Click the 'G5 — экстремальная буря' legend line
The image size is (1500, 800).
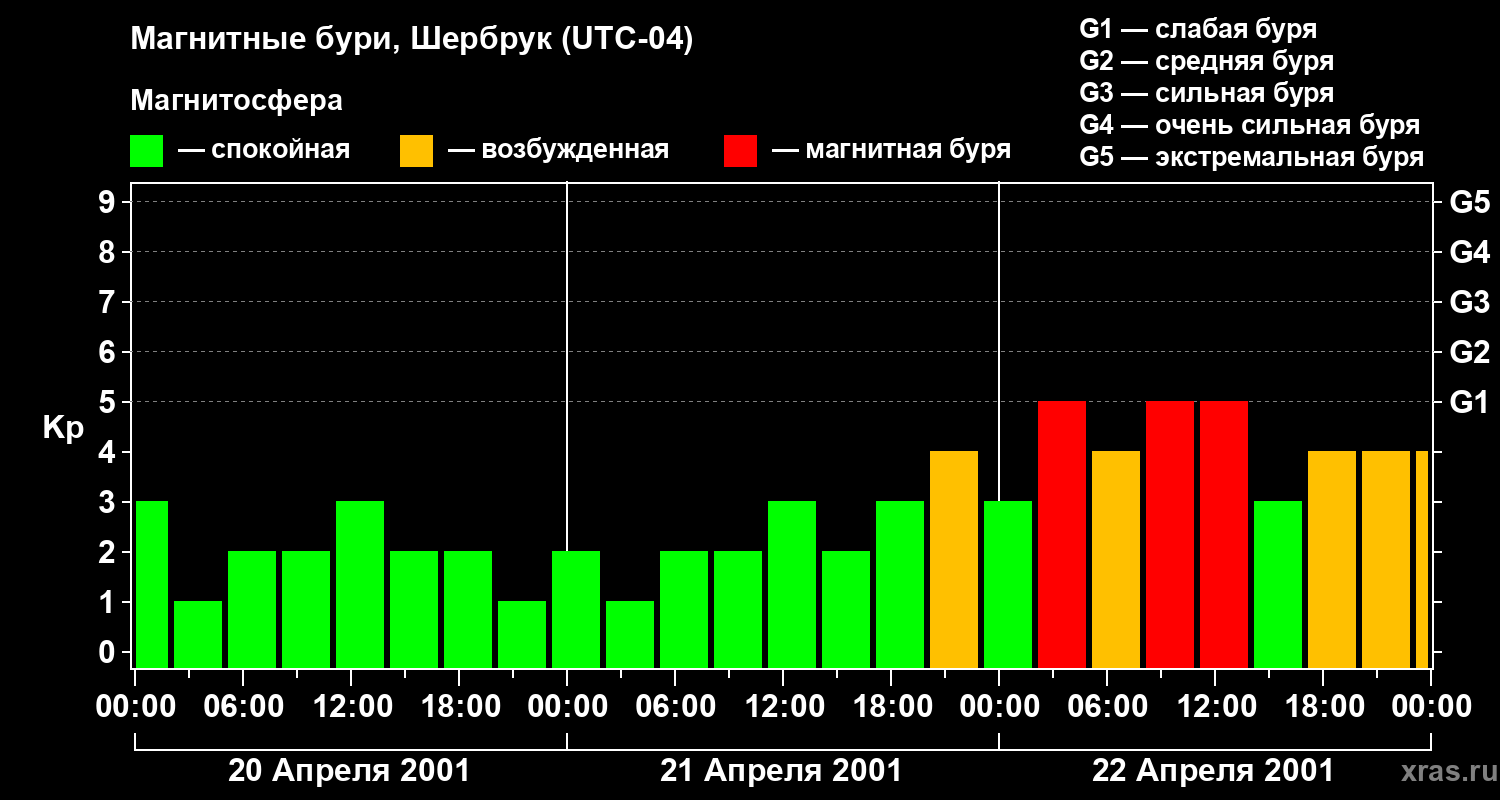(1251, 158)
